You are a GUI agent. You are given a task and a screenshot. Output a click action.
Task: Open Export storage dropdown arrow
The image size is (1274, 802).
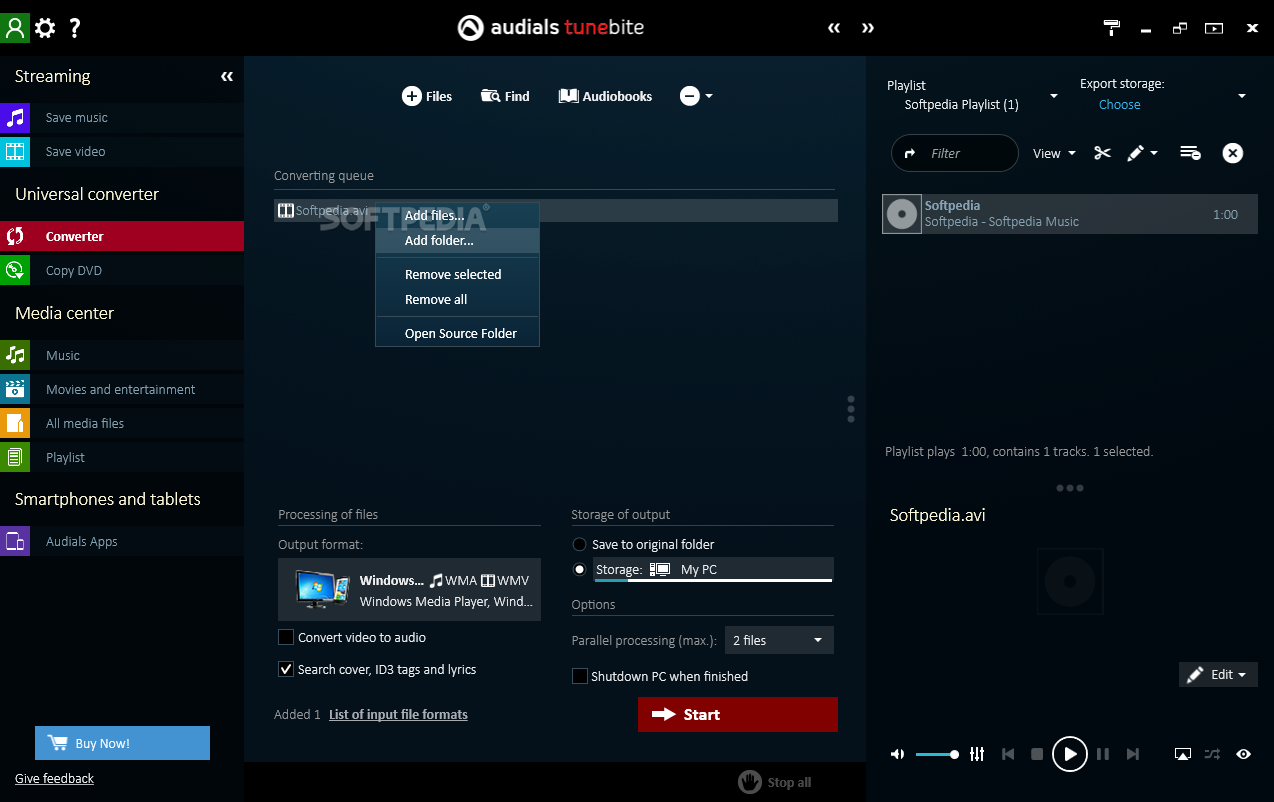(x=1242, y=96)
